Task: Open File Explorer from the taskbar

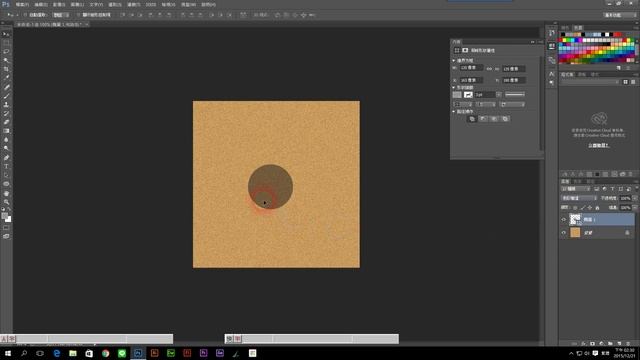Action: [73, 353]
